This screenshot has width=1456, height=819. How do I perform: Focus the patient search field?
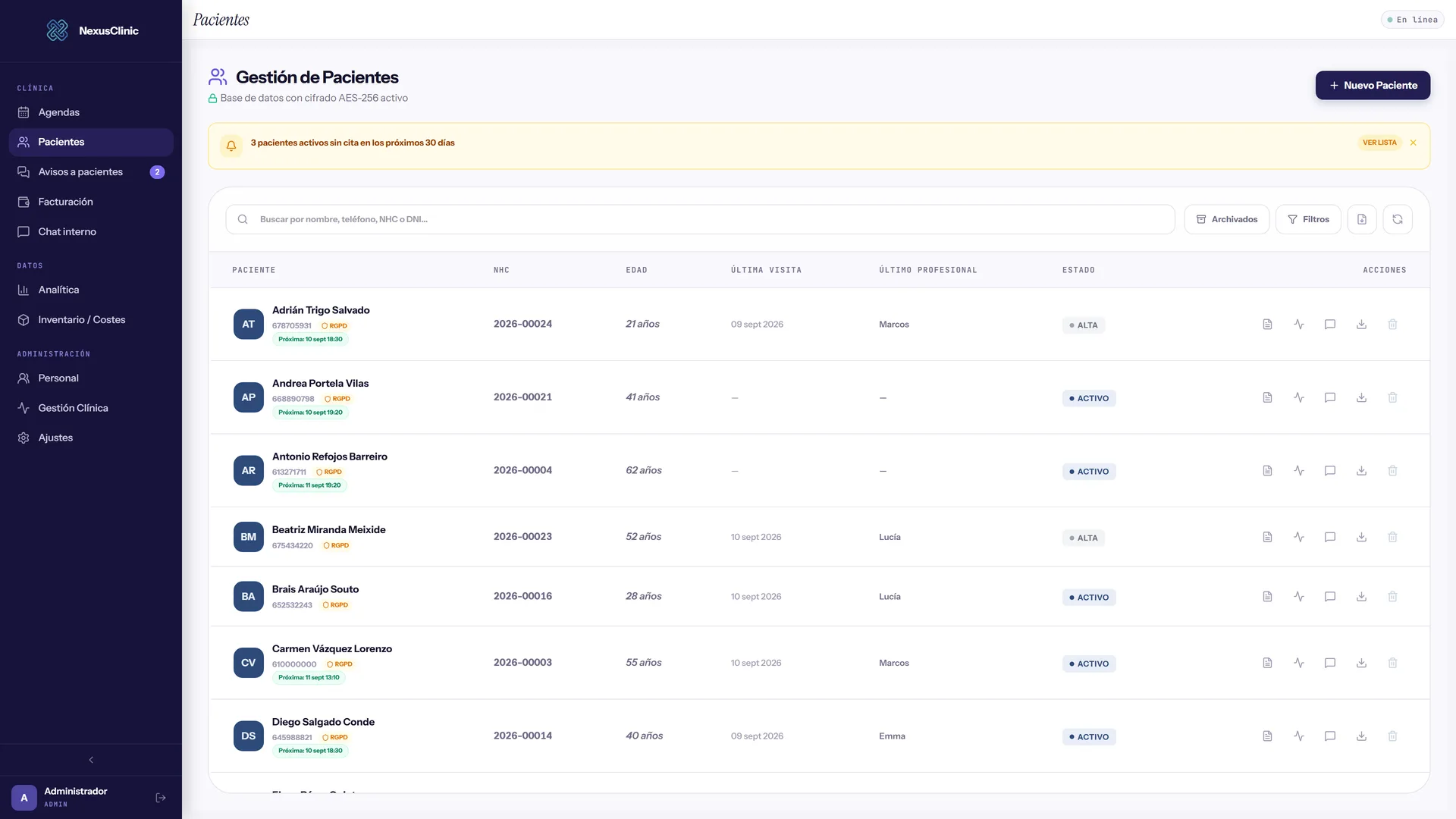(x=700, y=219)
